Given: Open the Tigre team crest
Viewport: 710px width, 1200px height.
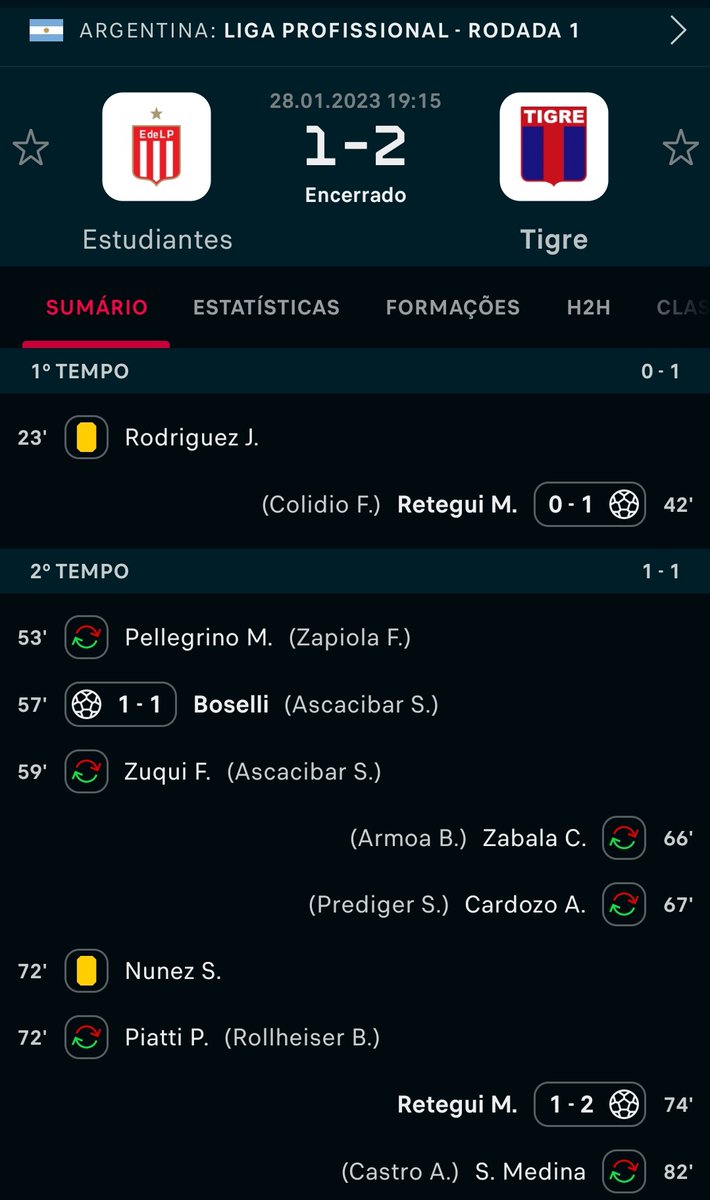Looking at the screenshot, I should coord(553,147).
